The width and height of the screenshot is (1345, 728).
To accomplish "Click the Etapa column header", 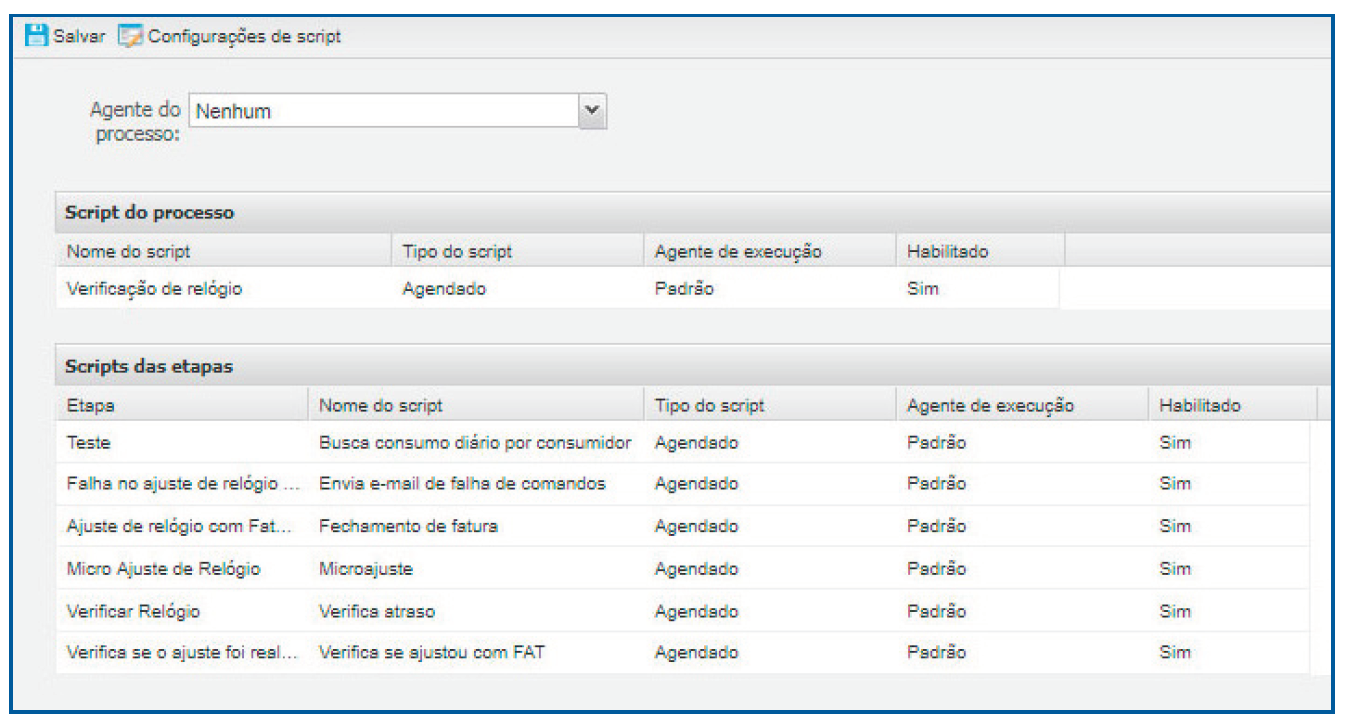I will coord(90,406).
